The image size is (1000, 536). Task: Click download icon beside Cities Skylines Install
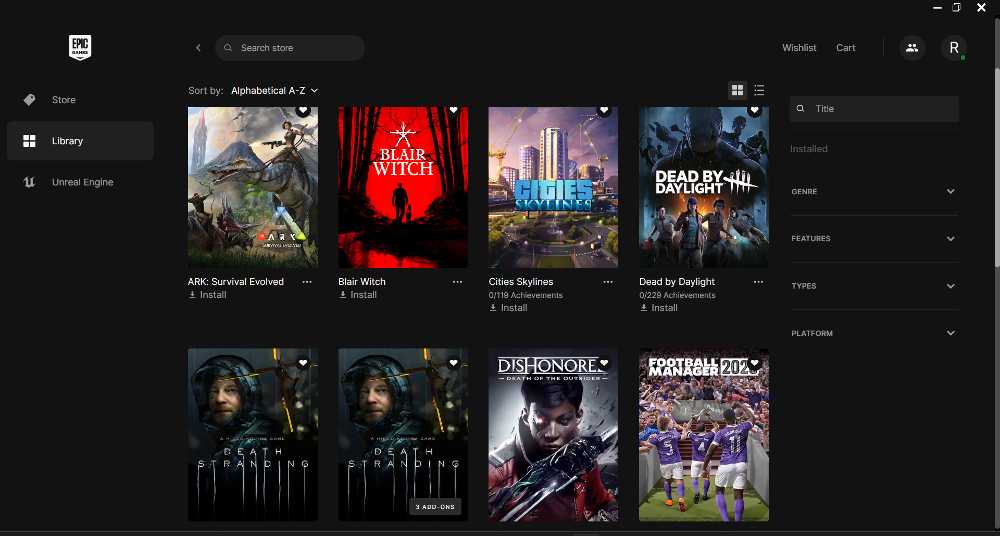tap(493, 308)
